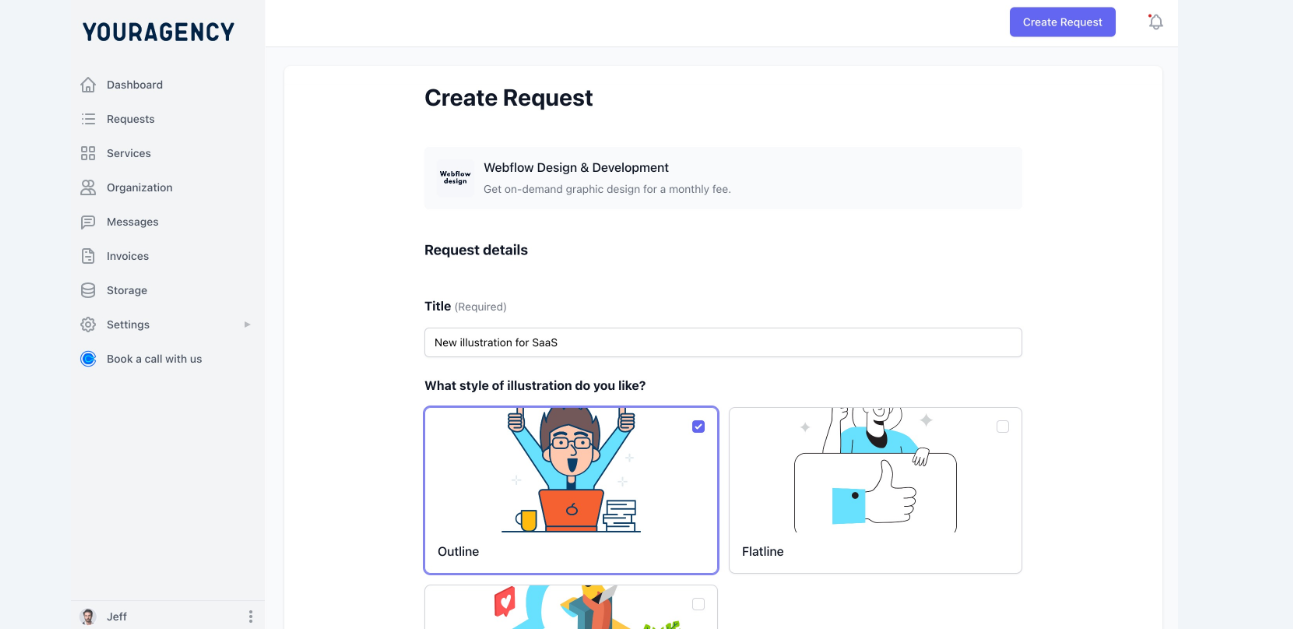1293x634 pixels.
Task: Open Services in the sidebar
Action: (x=128, y=153)
